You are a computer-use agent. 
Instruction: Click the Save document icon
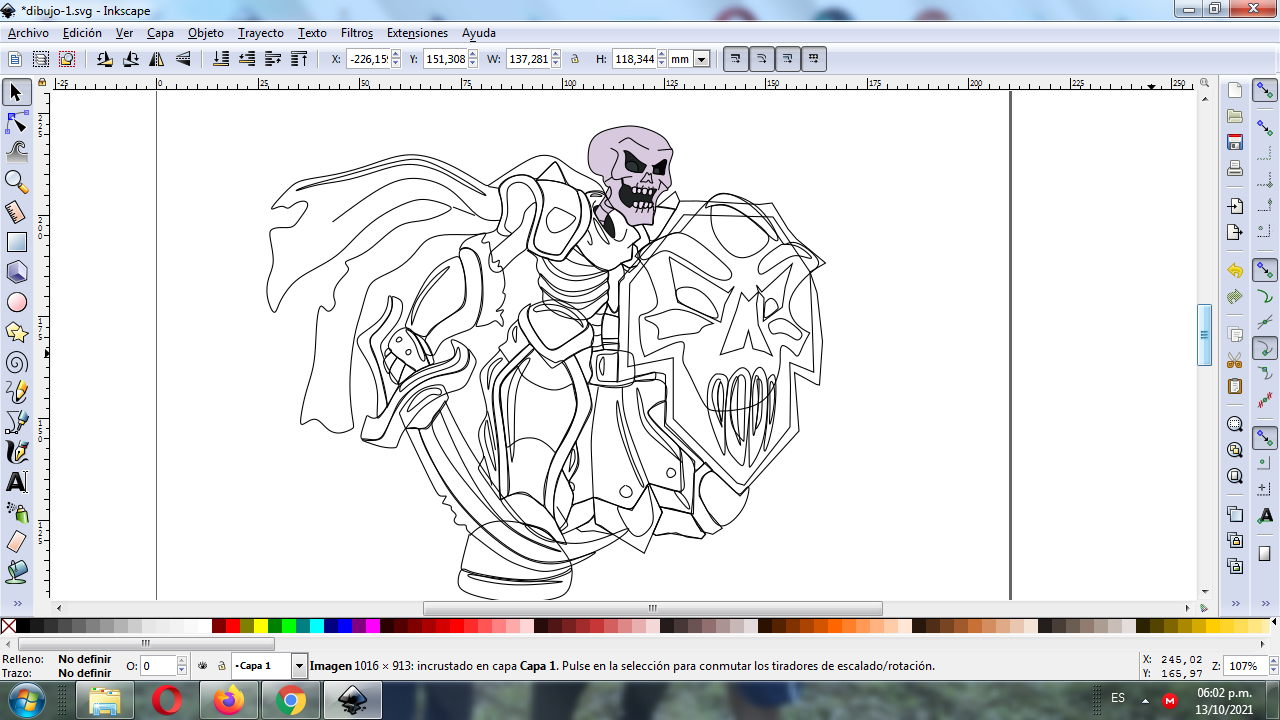click(1235, 142)
